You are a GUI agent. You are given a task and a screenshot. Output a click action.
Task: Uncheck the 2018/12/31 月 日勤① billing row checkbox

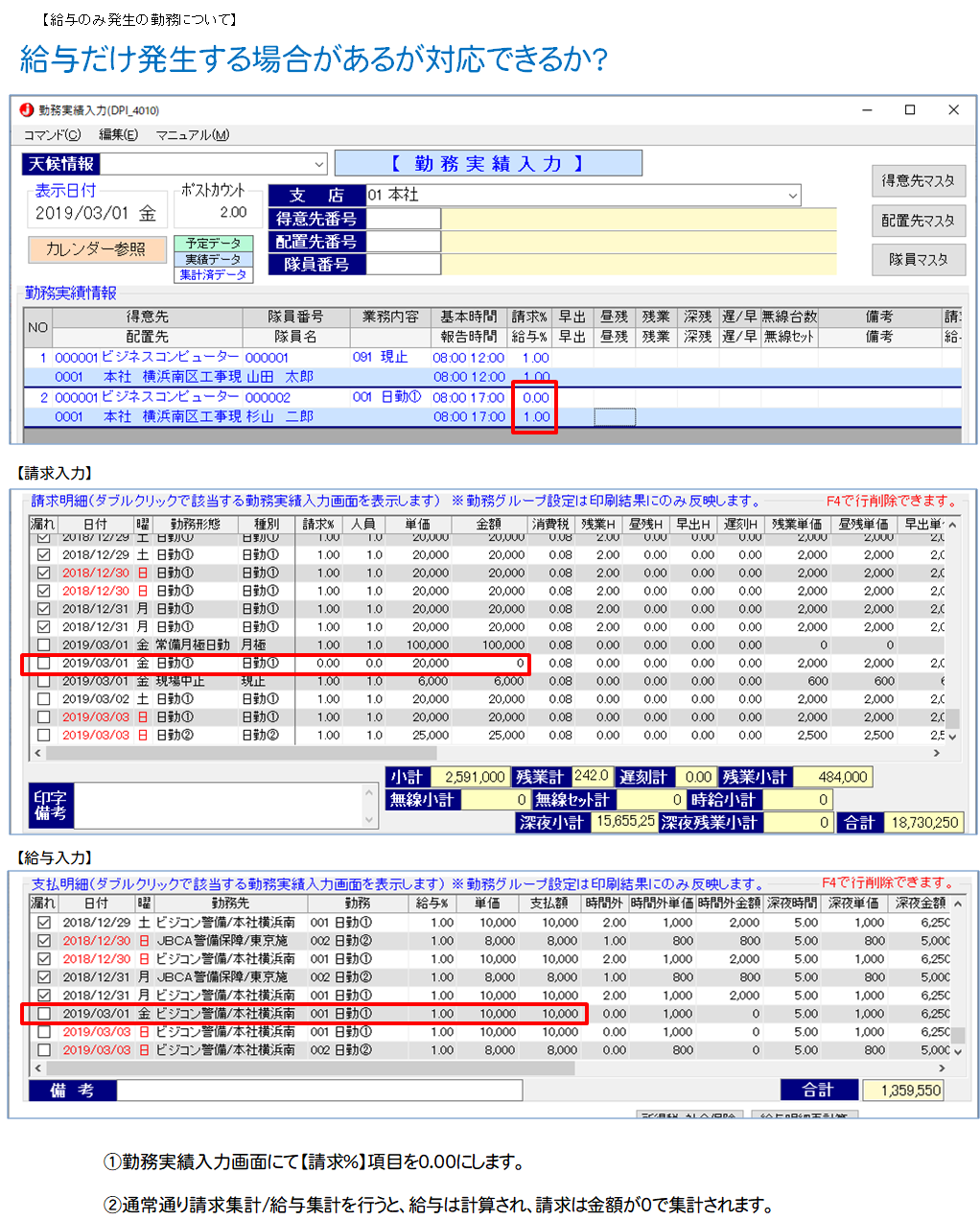point(43,609)
